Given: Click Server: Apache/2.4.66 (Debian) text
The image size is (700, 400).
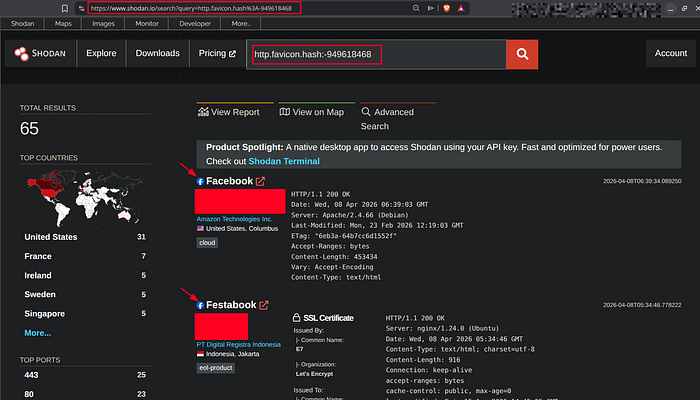Looking at the screenshot, I should [350, 215].
